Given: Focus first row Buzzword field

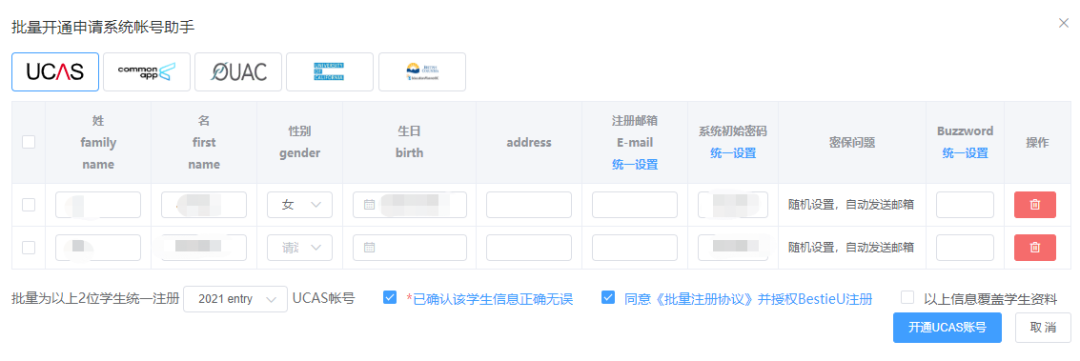Looking at the screenshot, I should [965, 205].
